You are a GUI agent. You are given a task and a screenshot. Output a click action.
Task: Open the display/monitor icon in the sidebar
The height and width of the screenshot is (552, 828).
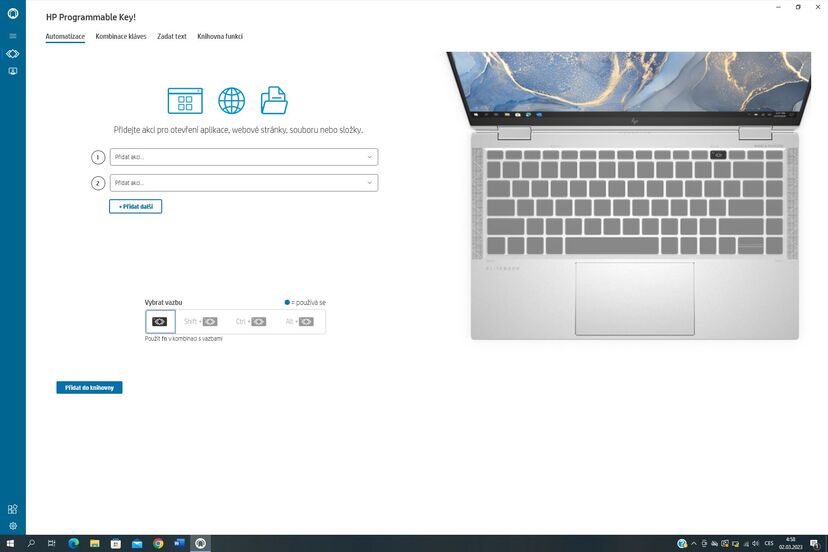(13, 71)
